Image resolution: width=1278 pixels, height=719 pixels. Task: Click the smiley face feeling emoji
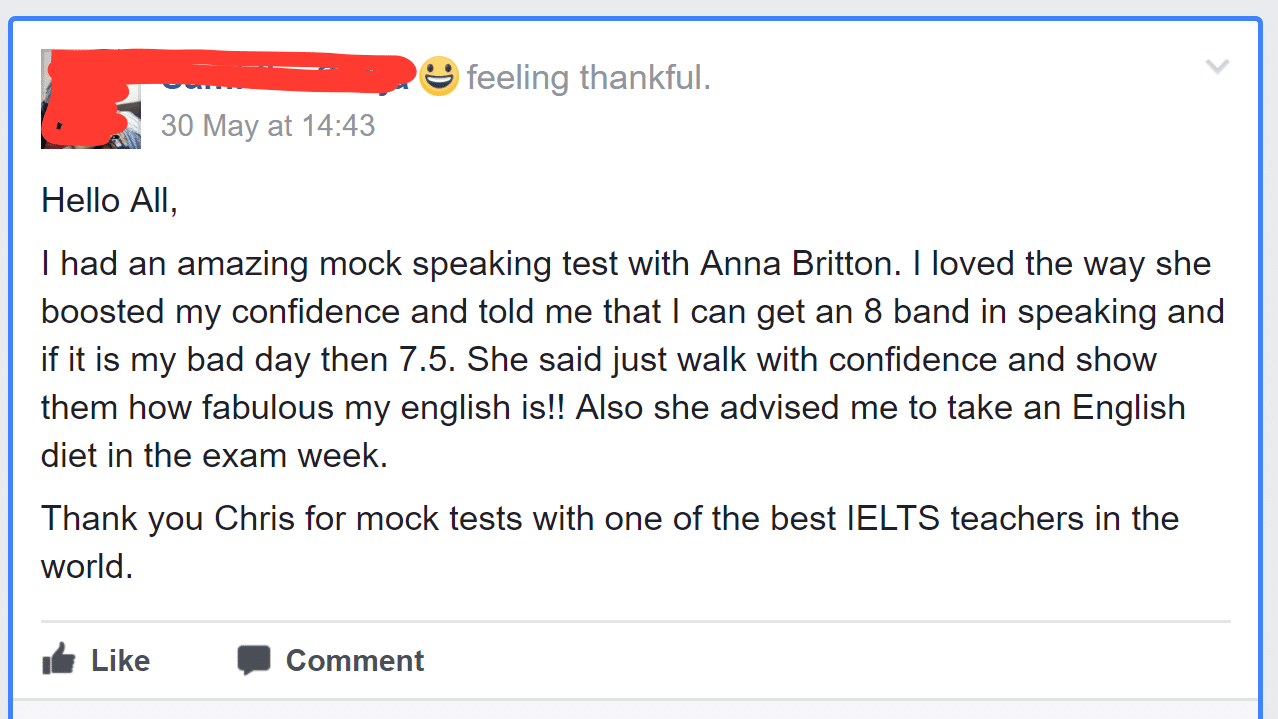click(438, 76)
